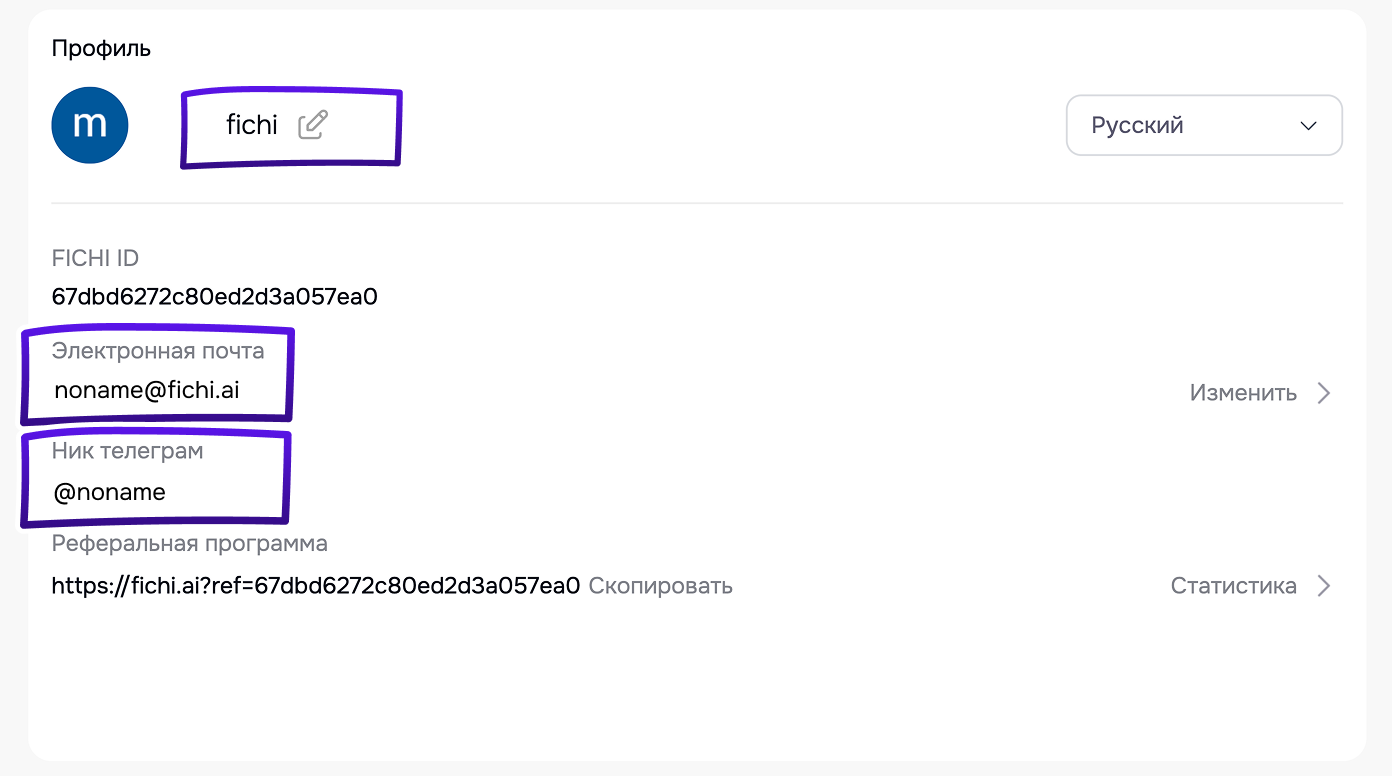This screenshot has width=1392, height=776.
Task: Click the Реферальная программа label
Action: [190, 544]
